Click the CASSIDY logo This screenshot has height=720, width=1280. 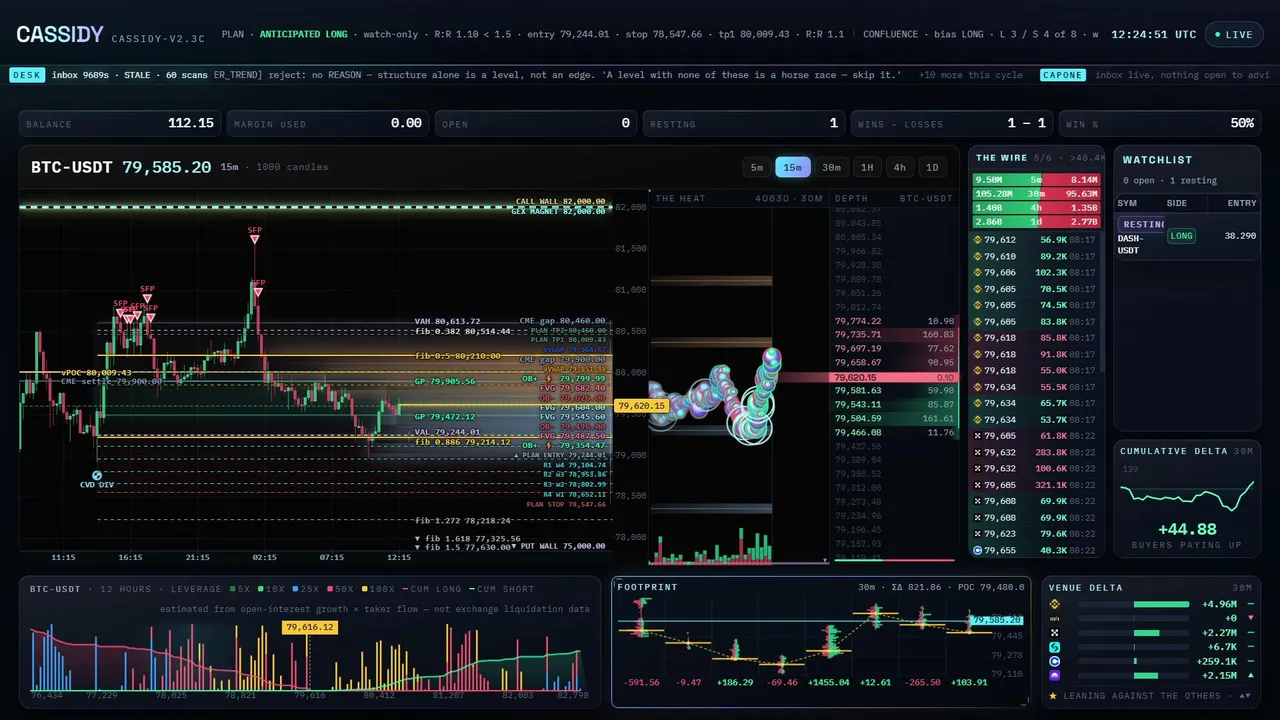[x=59, y=35]
